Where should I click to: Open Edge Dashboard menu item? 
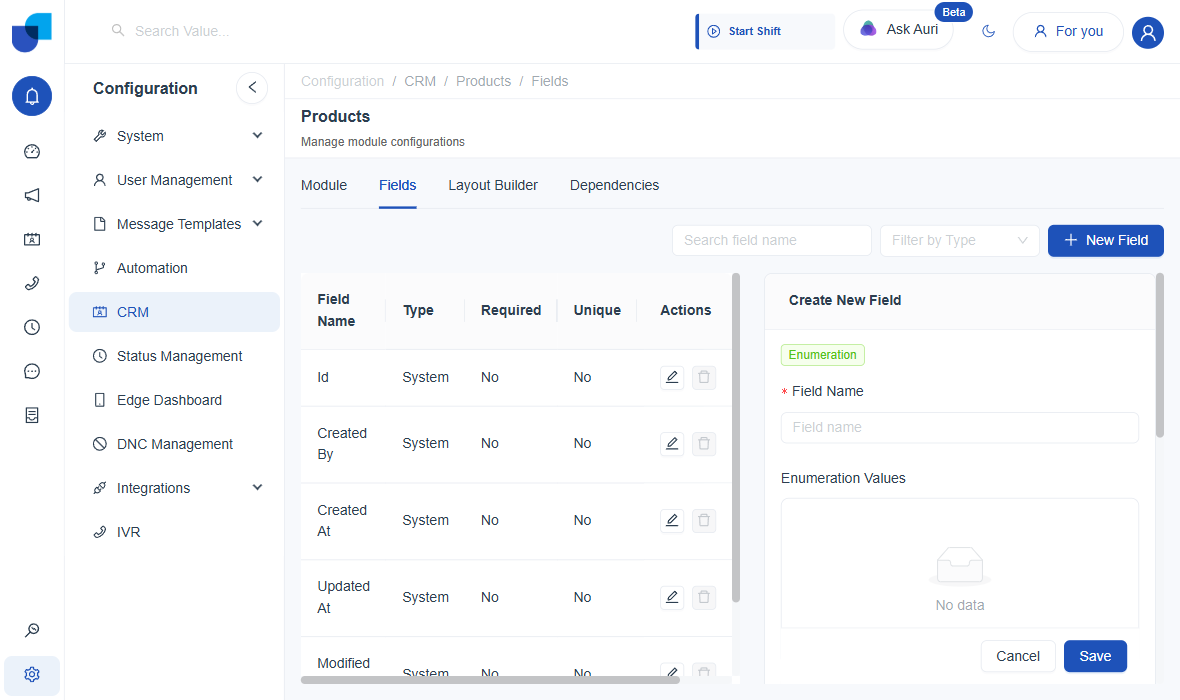(174, 400)
